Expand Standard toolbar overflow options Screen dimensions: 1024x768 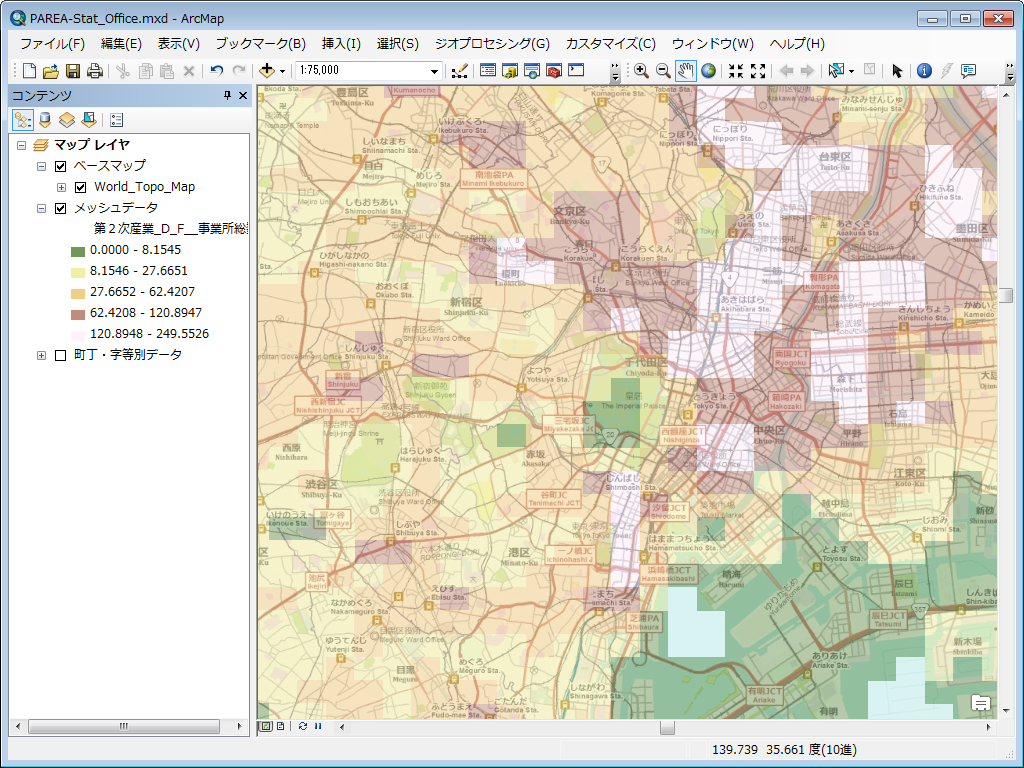(615, 72)
